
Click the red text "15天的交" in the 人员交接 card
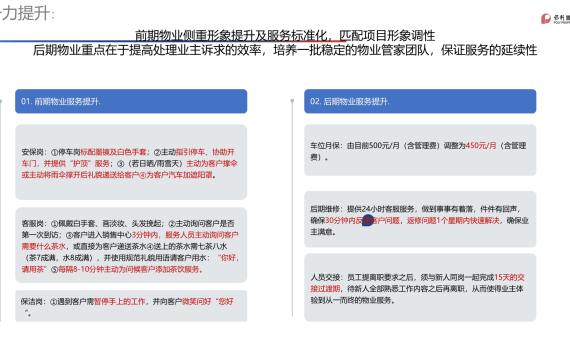[x=509, y=277]
